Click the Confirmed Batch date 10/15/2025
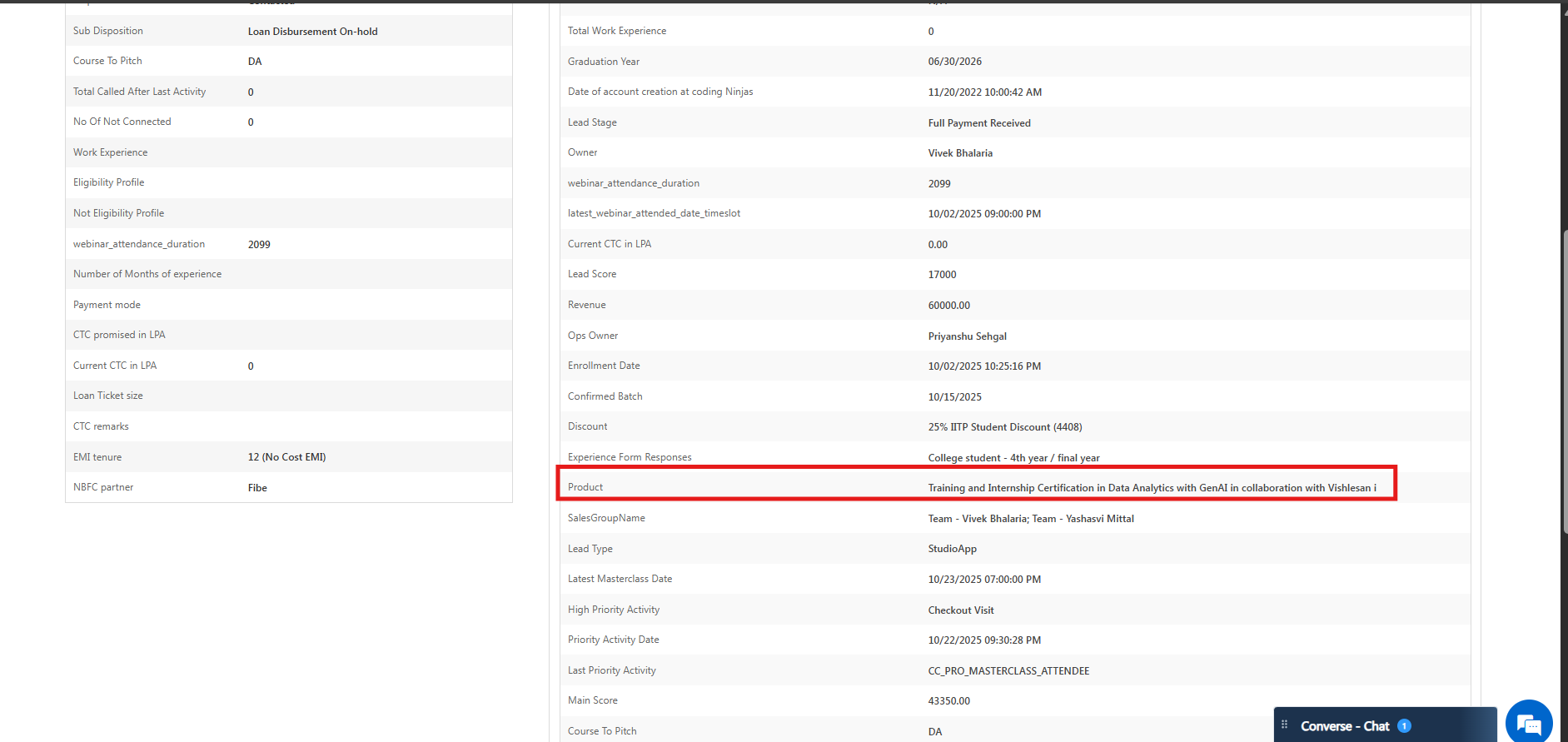The width and height of the screenshot is (1568, 742). [x=954, y=397]
